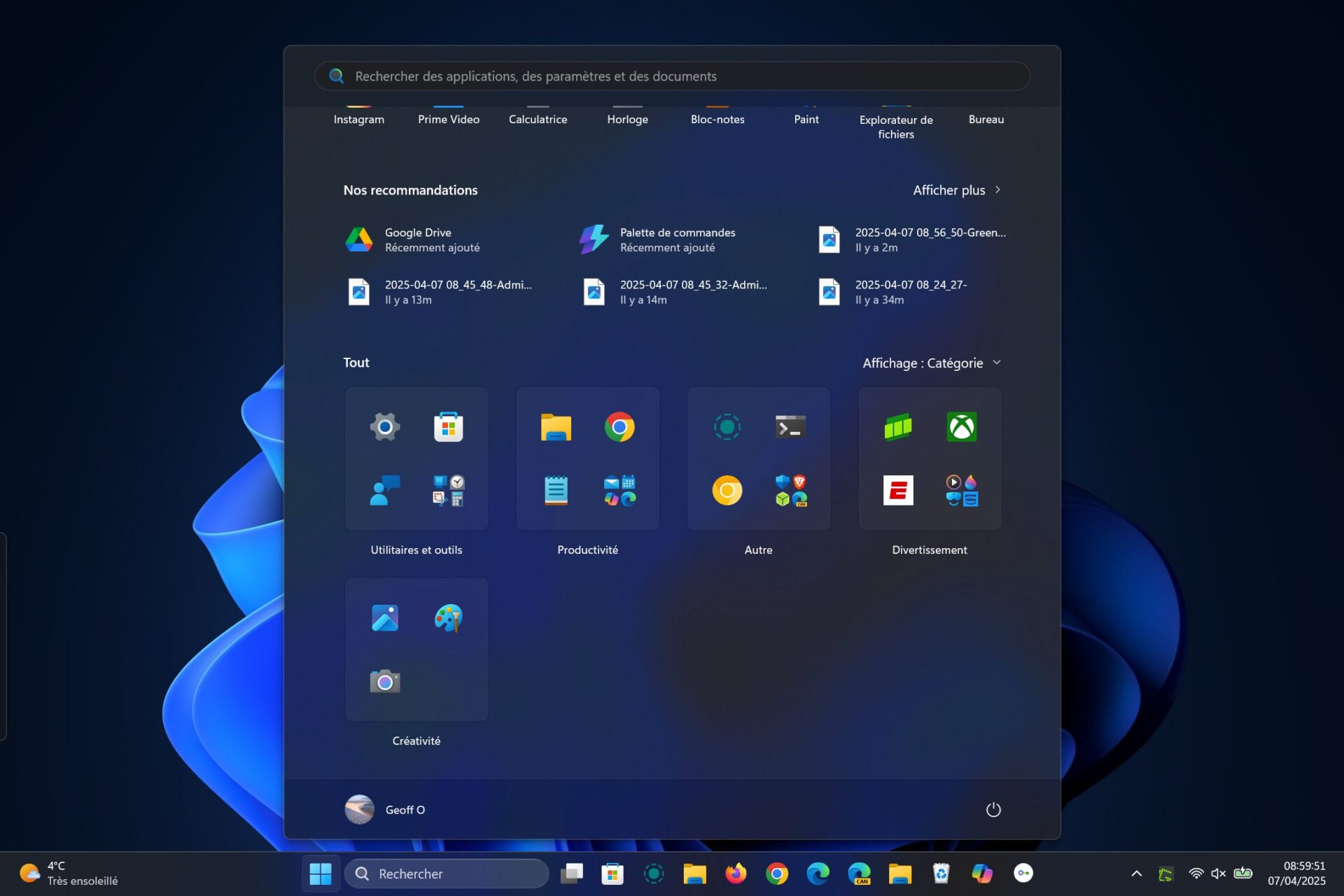Open Photos app in Créativité group
Screen dimensions: 1344x896
[384, 617]
